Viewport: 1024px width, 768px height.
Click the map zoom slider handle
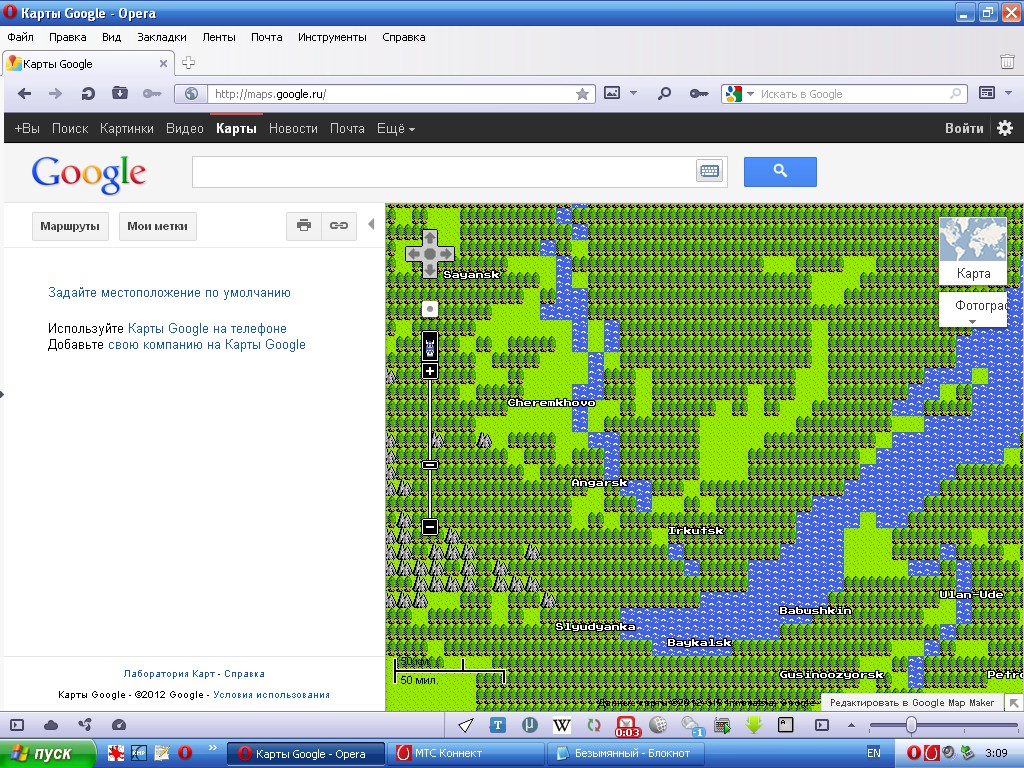tap(430, 465)
